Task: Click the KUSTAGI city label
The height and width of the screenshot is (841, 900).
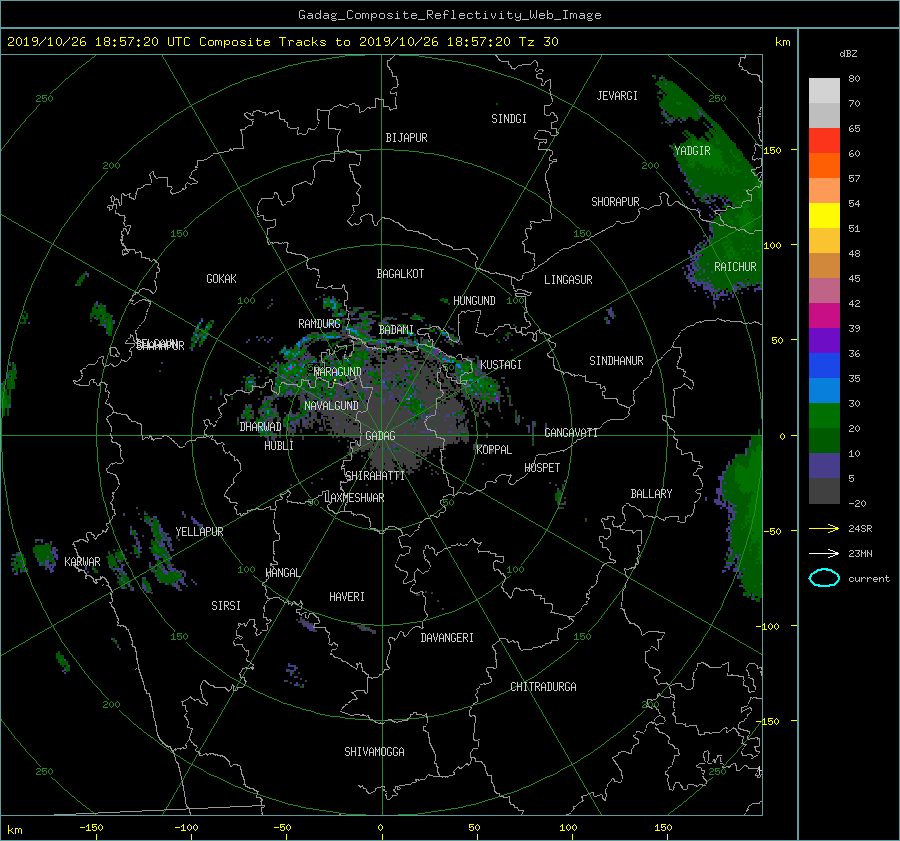Action: (501, 365)
